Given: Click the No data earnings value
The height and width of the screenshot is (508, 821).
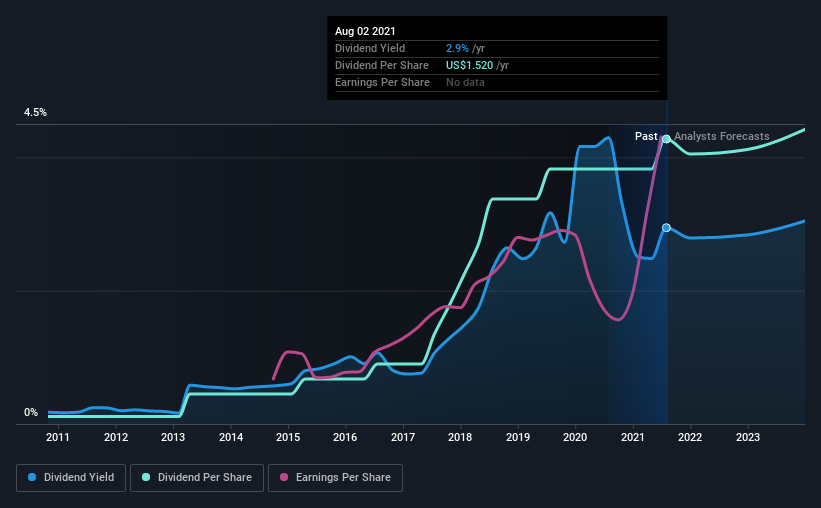Looking at the screenshot, I should [x=465, y=82].
